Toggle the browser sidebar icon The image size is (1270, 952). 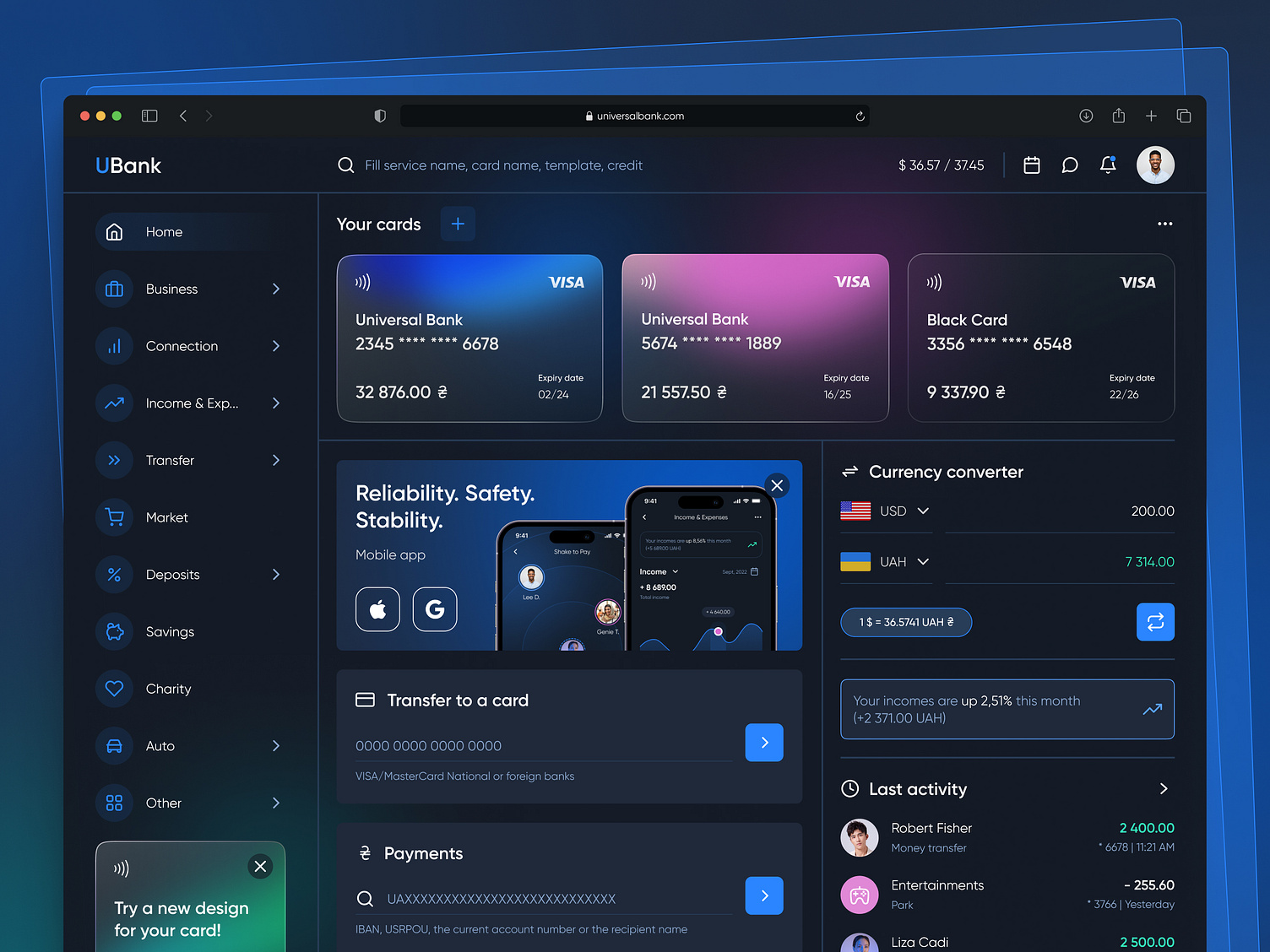149,116
